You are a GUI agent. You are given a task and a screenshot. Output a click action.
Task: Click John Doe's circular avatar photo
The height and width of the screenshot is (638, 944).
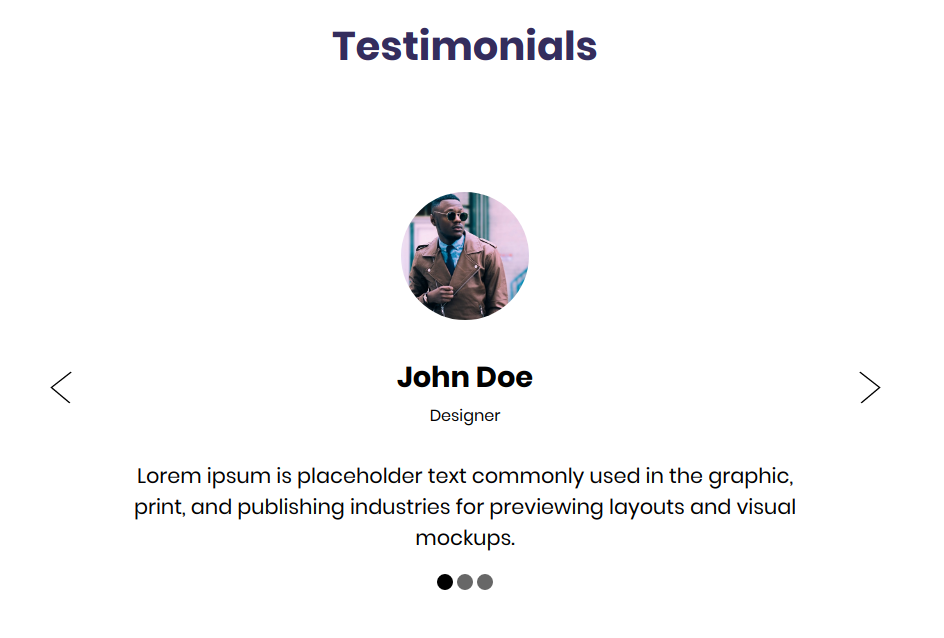point(465,256)
